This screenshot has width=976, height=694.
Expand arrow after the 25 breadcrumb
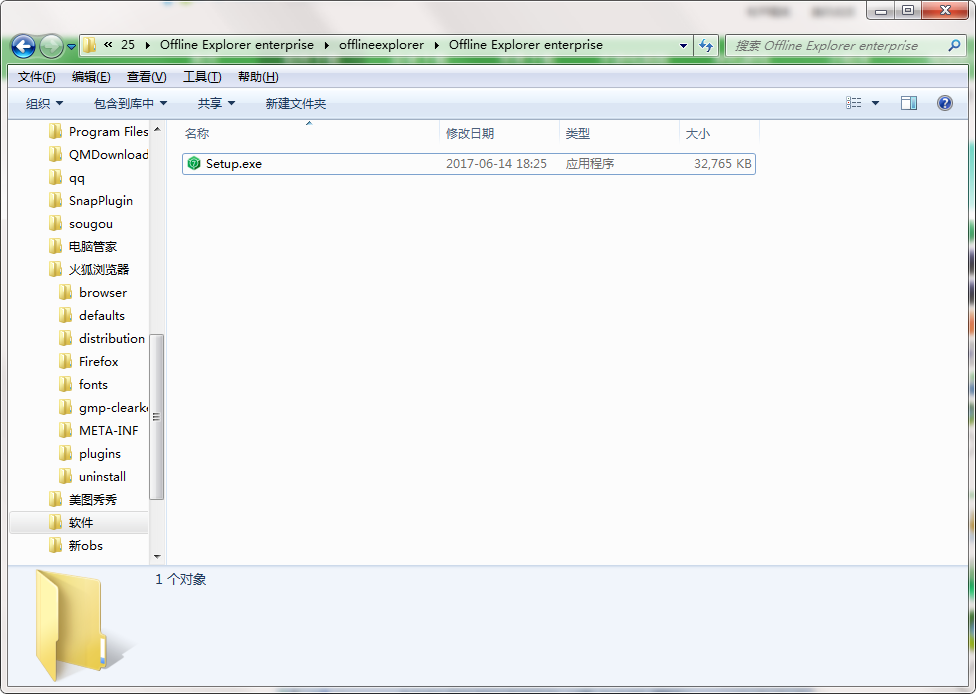click(148, 45)
